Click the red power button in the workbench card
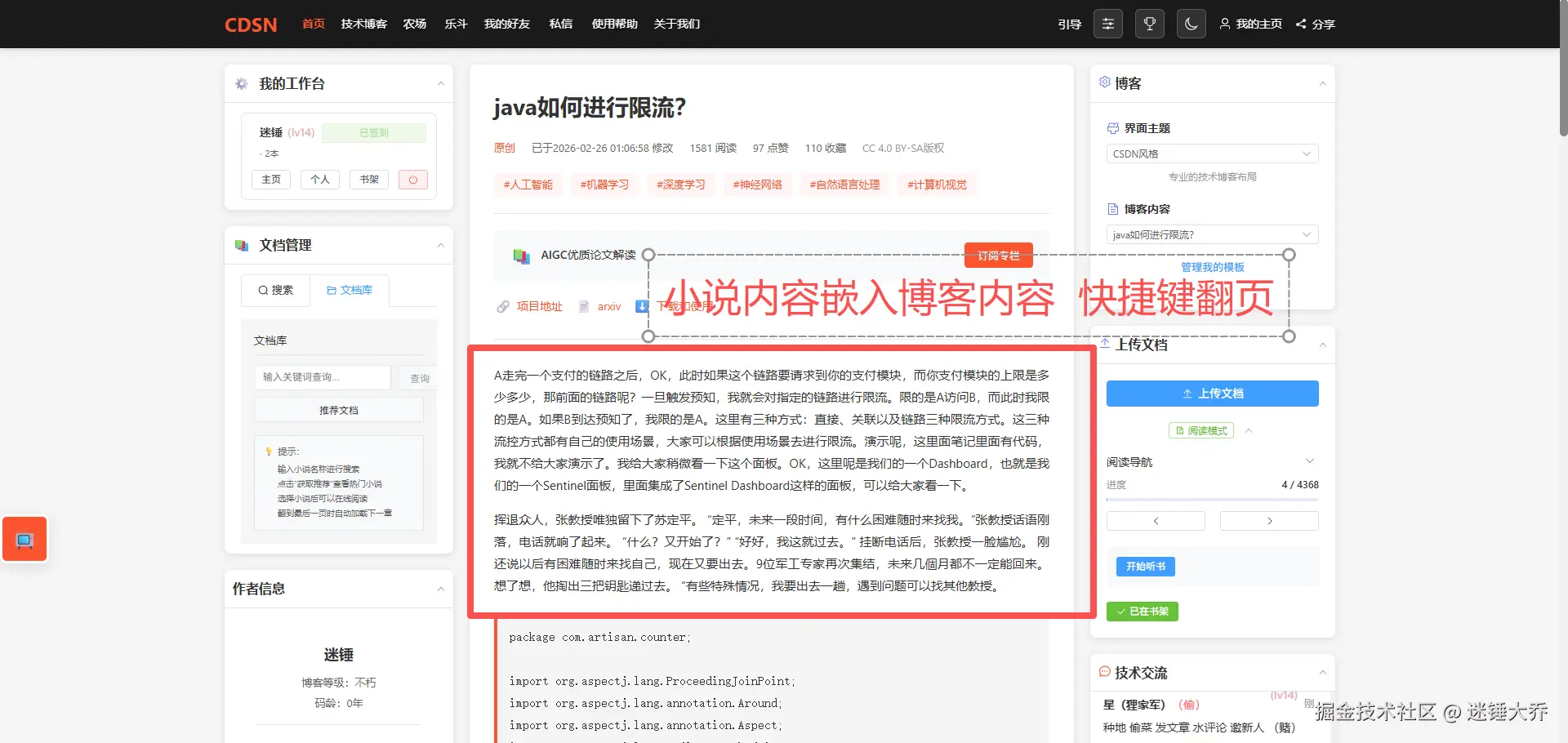Viewport: 1568px width, 743px height. tap(413, 180)
